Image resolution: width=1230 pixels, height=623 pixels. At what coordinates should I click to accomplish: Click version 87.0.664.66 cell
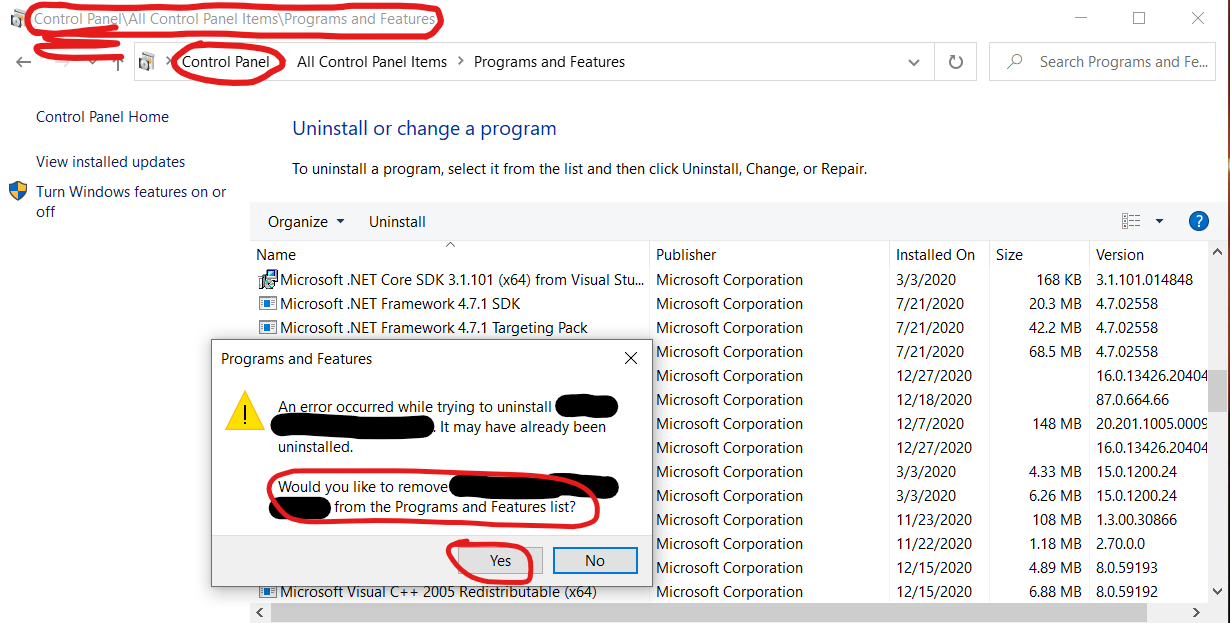tap(1132, 400)
